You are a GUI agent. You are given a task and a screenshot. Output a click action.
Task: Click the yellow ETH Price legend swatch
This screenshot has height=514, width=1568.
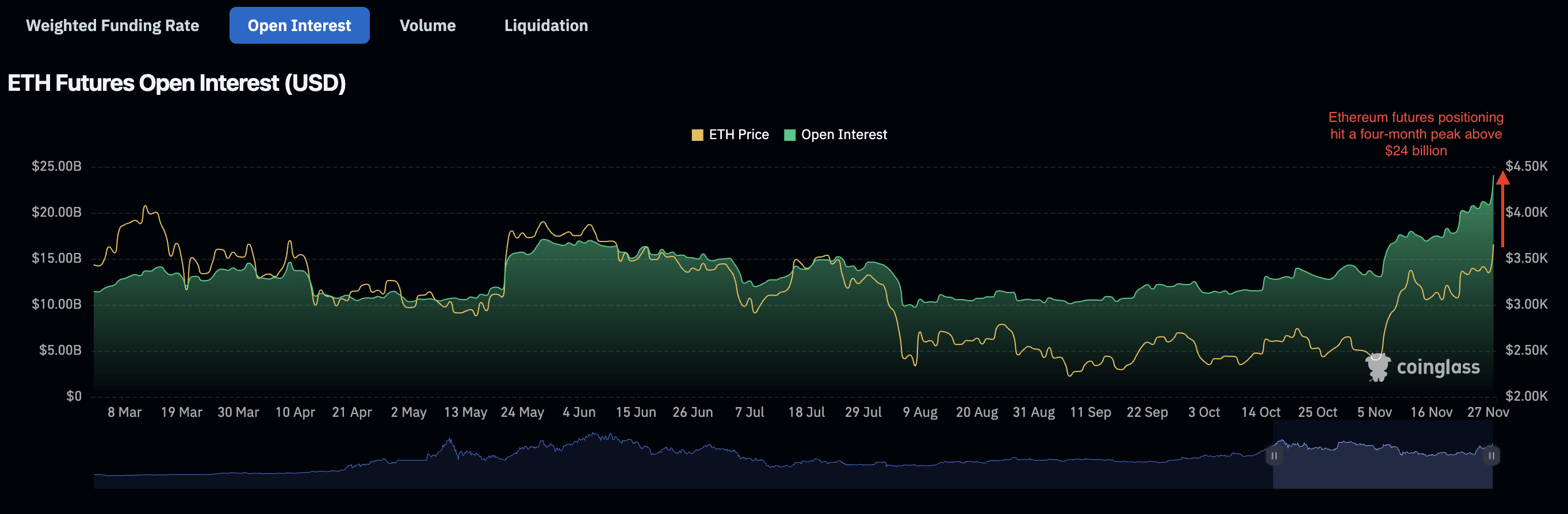tap(698, 135)
